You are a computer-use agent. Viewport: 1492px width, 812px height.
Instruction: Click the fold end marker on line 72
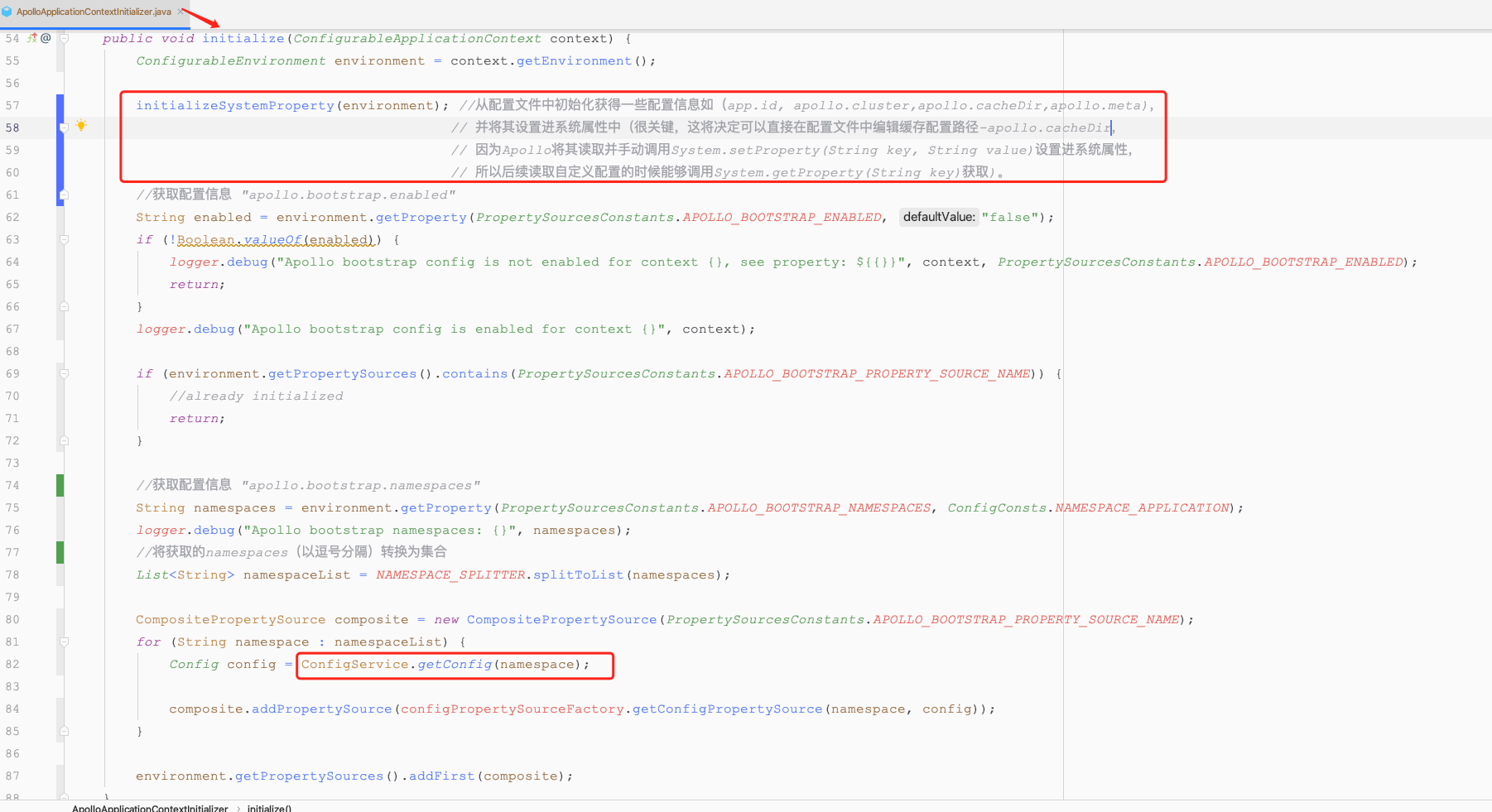(64, 440)
